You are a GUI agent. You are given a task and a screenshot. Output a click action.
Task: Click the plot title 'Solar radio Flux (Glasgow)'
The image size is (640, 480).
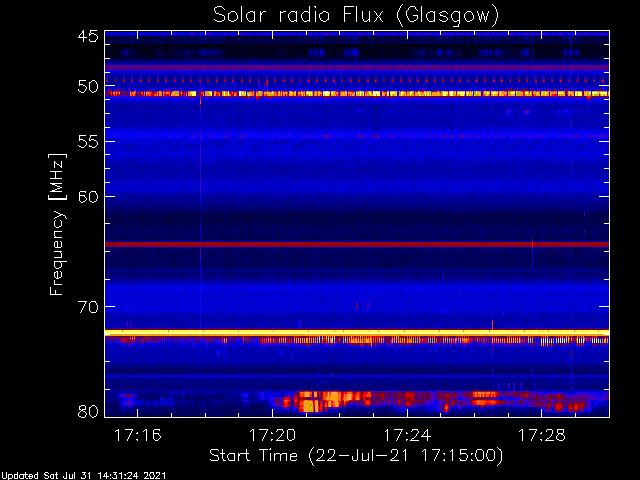356,16
